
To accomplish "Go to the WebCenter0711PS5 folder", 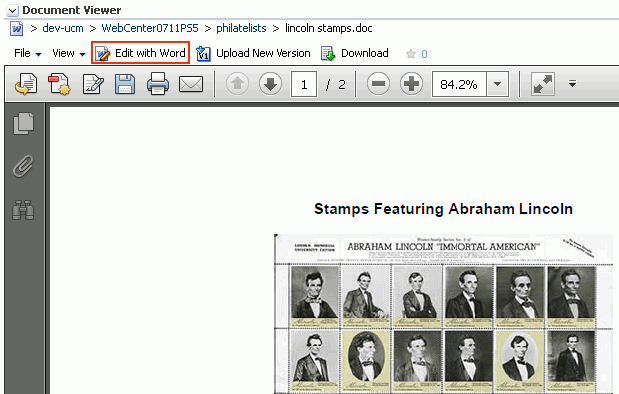I will click(x=150, y=28).
